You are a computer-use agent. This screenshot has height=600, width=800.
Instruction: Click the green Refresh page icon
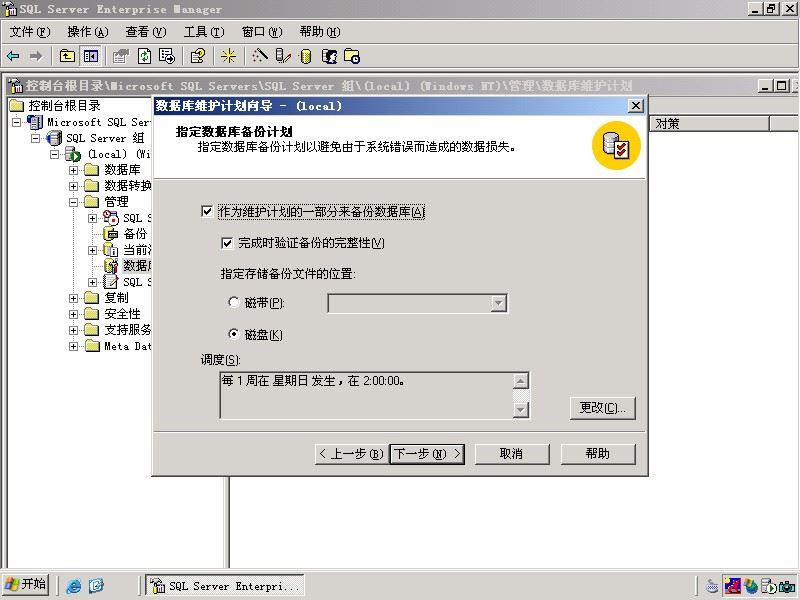pyautogui.click(x=144, y=56)
